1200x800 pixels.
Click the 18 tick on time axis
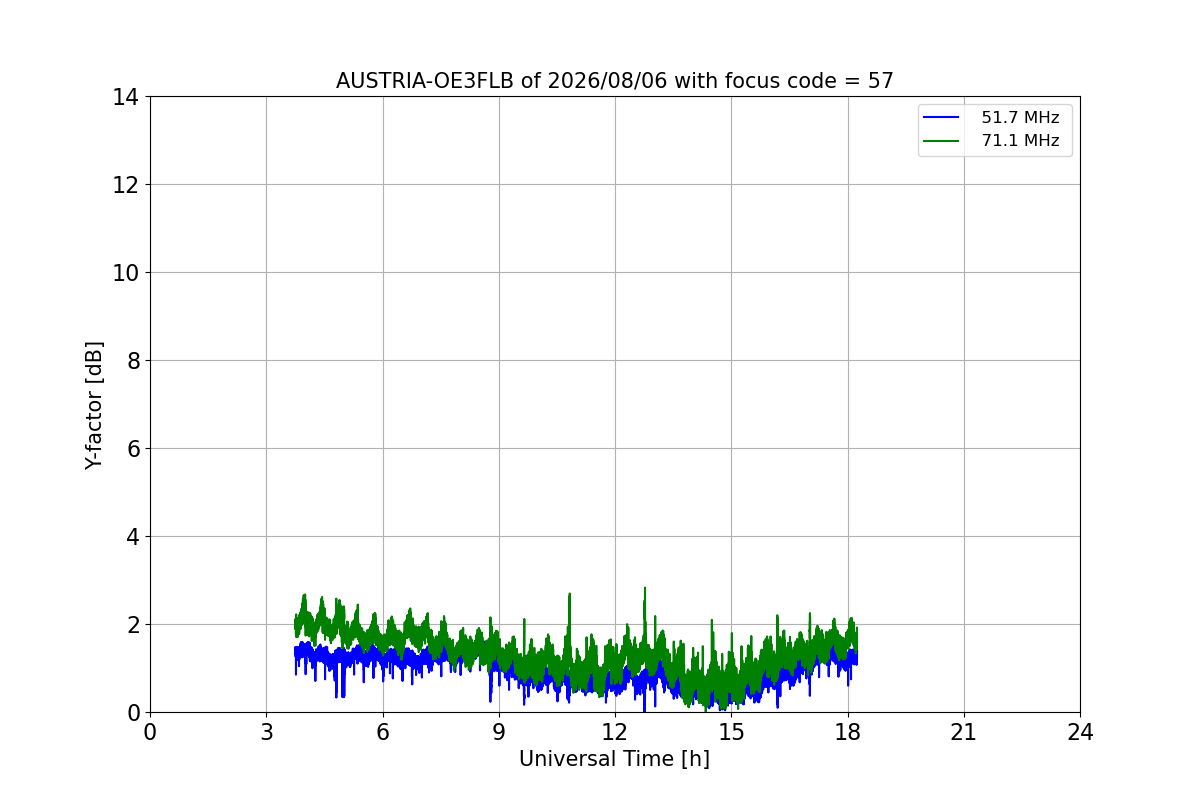tap(847, 732)
